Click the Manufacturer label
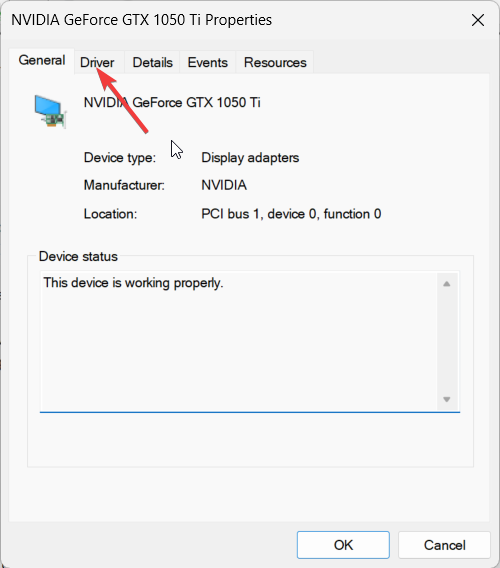This screenshot has height=568, width=500. 124,185
